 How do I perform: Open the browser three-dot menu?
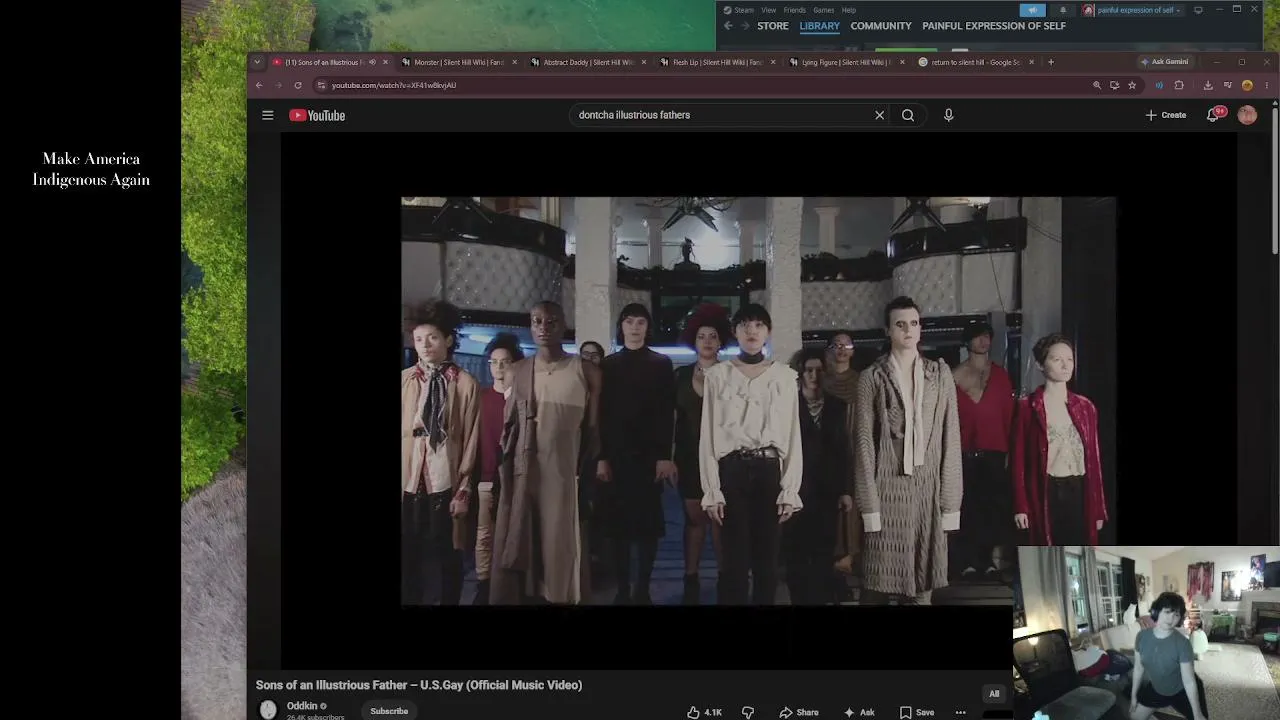click(1266, 85)
